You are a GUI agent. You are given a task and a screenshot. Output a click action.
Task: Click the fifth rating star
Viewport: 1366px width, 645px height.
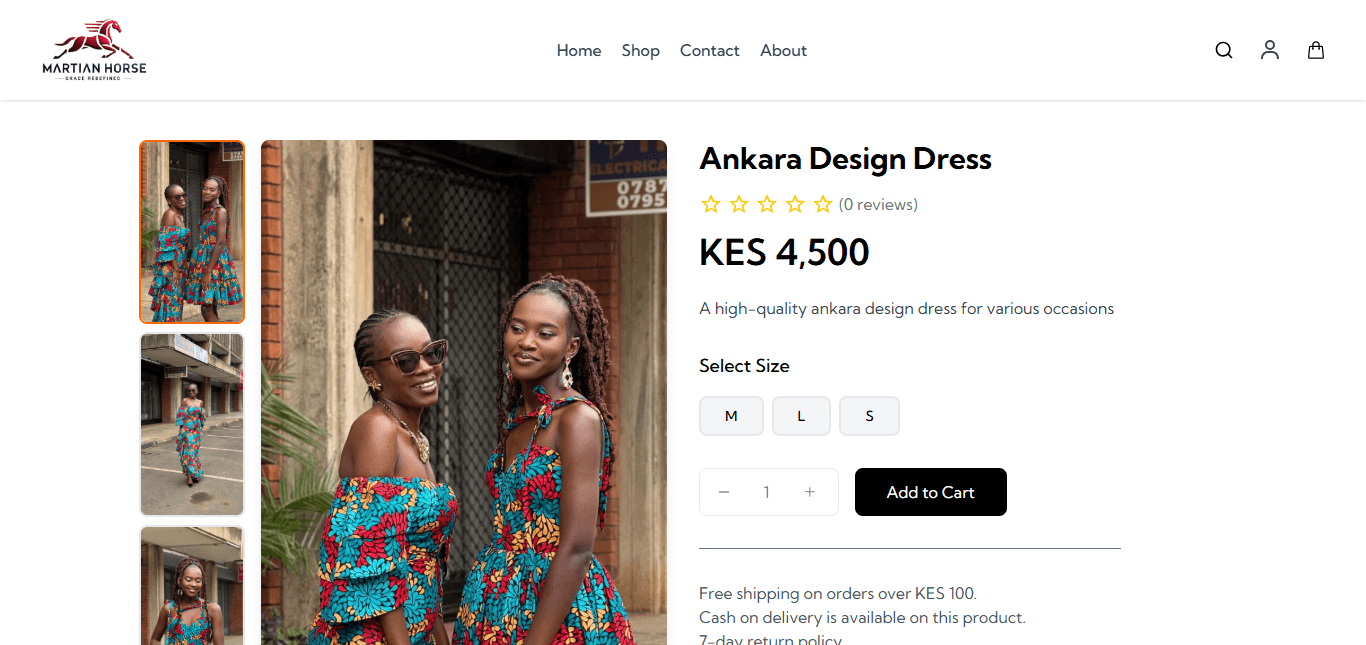click(x=823, y=205)
